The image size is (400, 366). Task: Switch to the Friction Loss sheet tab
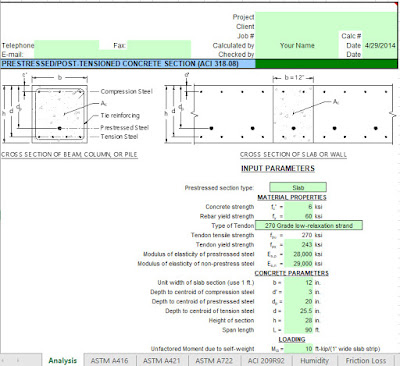(x=366, y=360)
